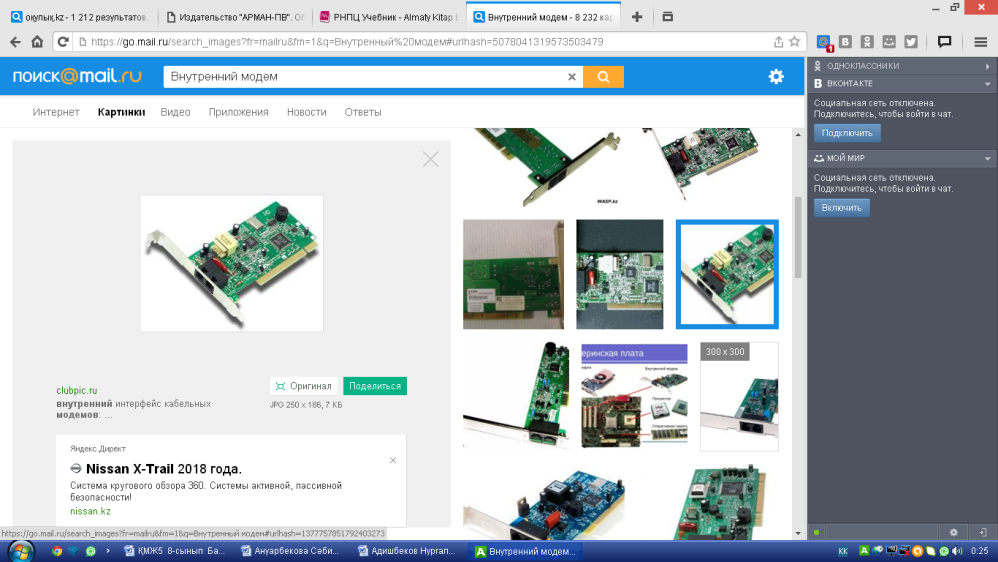Open the Mail.ru agent extension icon
This screenshot has height=562, width=998.
point(824,43)
